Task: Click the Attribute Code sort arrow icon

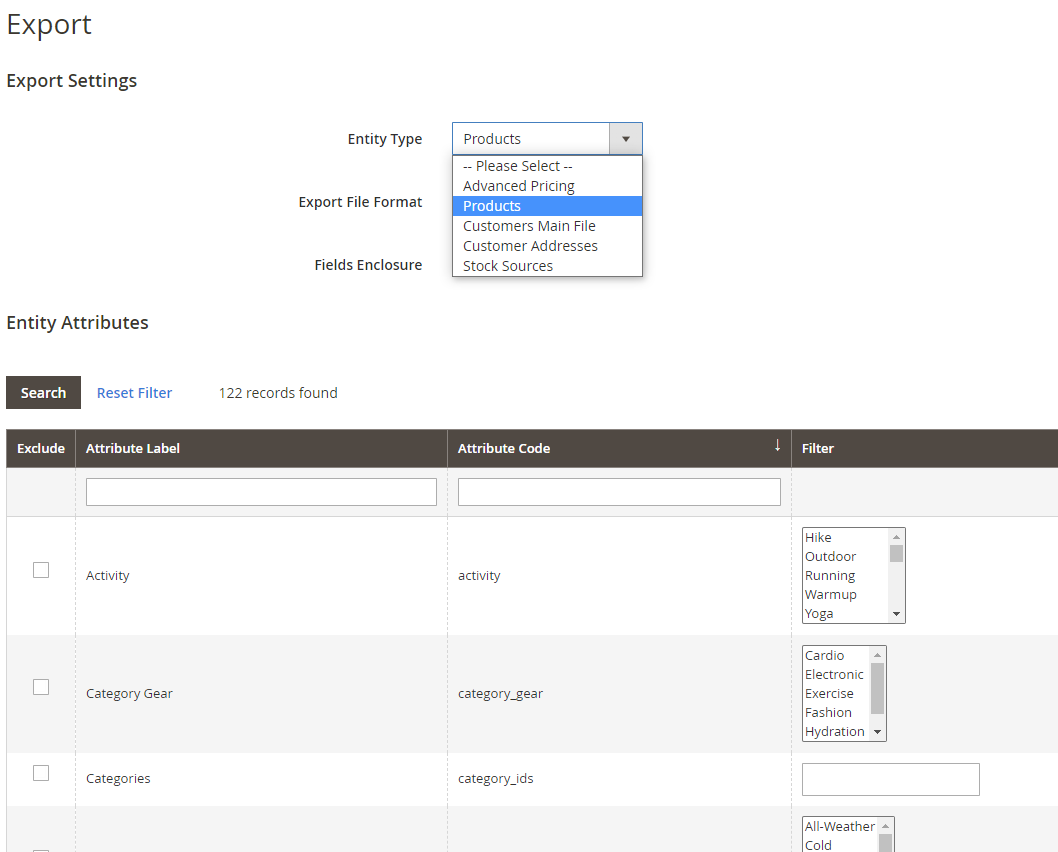Action: [x=777, y=446]
